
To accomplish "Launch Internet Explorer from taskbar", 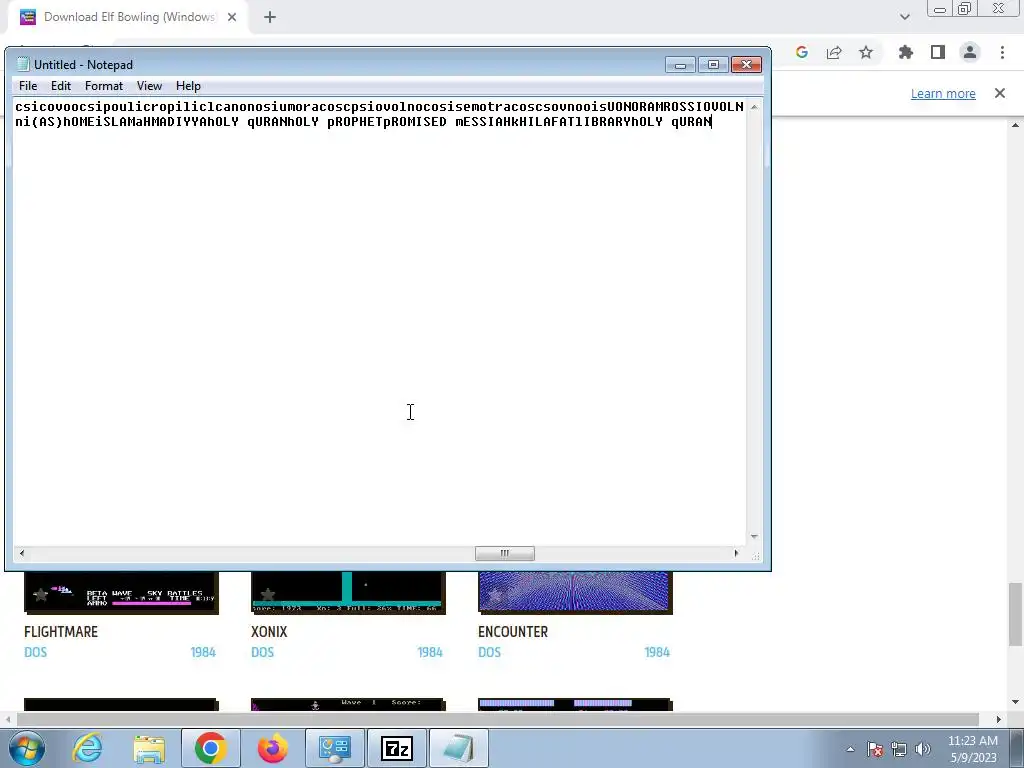I will pyautogui.click(x=88, y=748).
